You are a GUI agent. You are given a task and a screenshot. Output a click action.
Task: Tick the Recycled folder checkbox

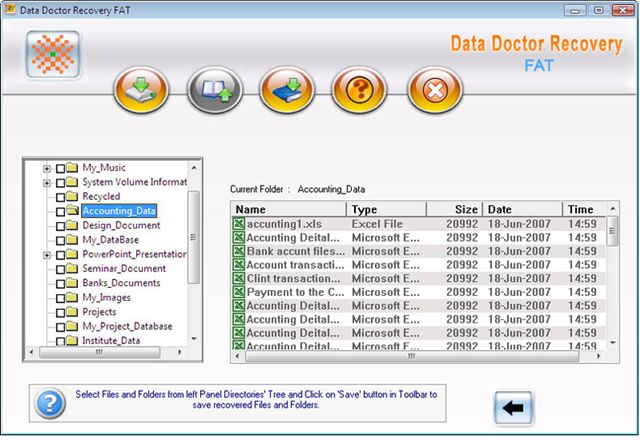(x=60, y=197)
